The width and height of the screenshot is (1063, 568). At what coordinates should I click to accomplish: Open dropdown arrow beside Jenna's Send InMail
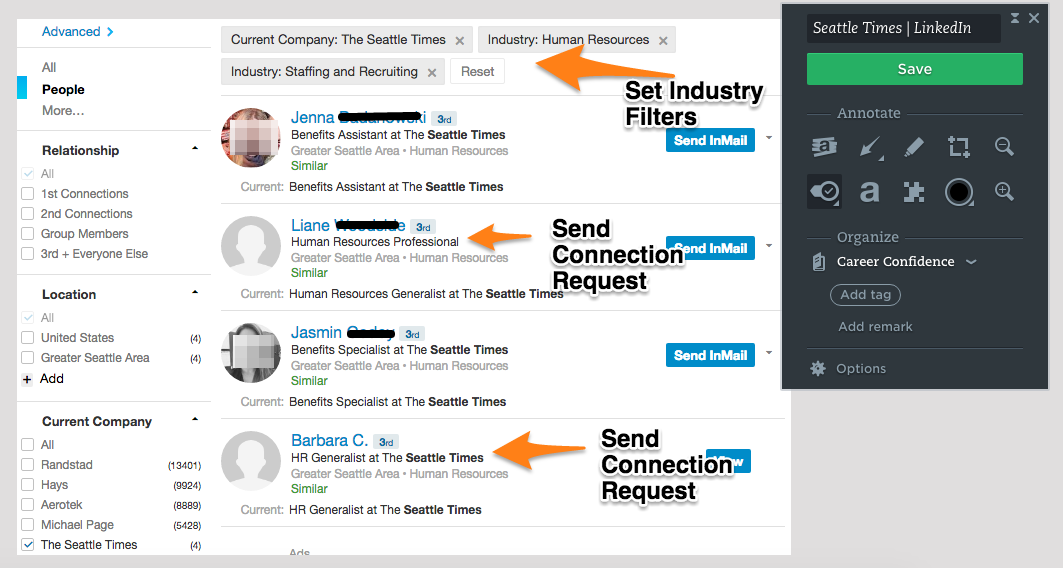point(769,137)
